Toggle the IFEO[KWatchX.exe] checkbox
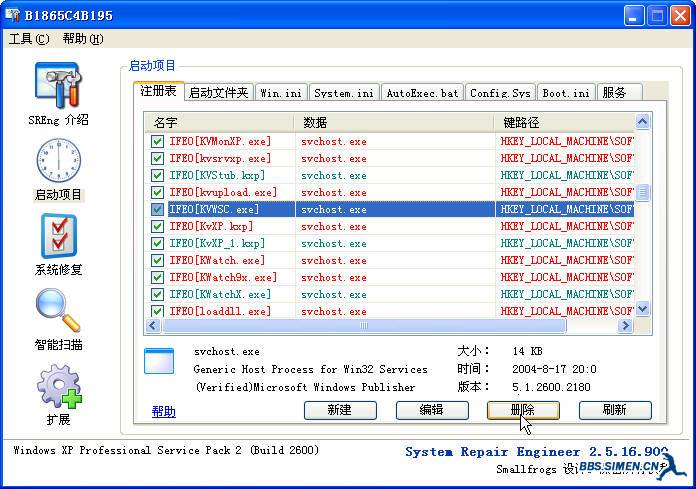Viewport: 696px width, 489px height. coord(157,294)
